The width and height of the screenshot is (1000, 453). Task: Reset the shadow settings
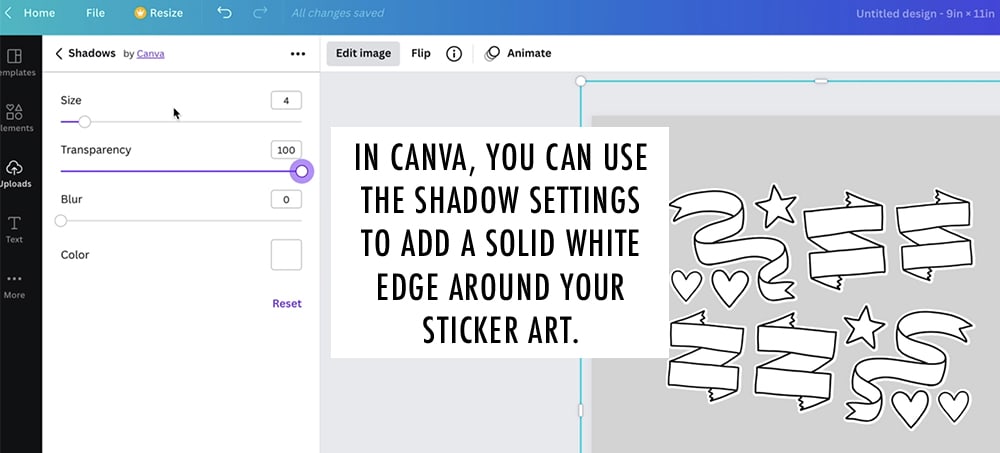click(287, 303)
